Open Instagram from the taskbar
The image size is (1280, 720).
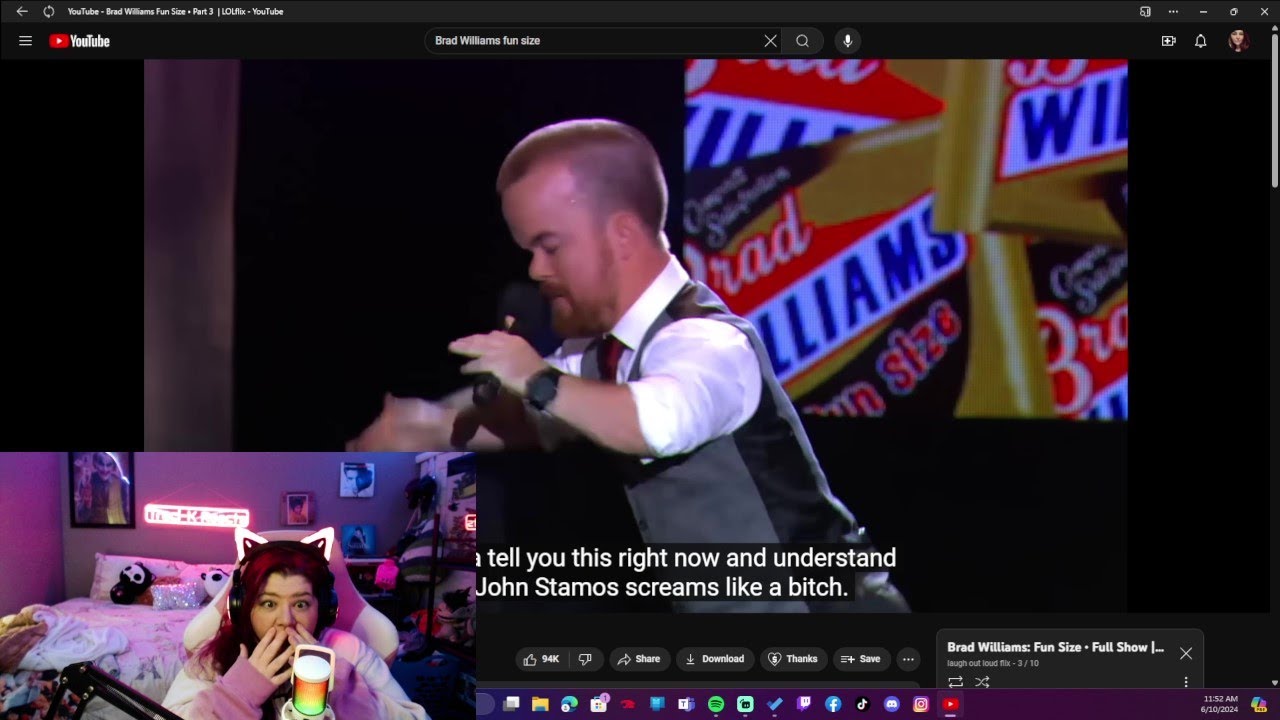point(921,704)
